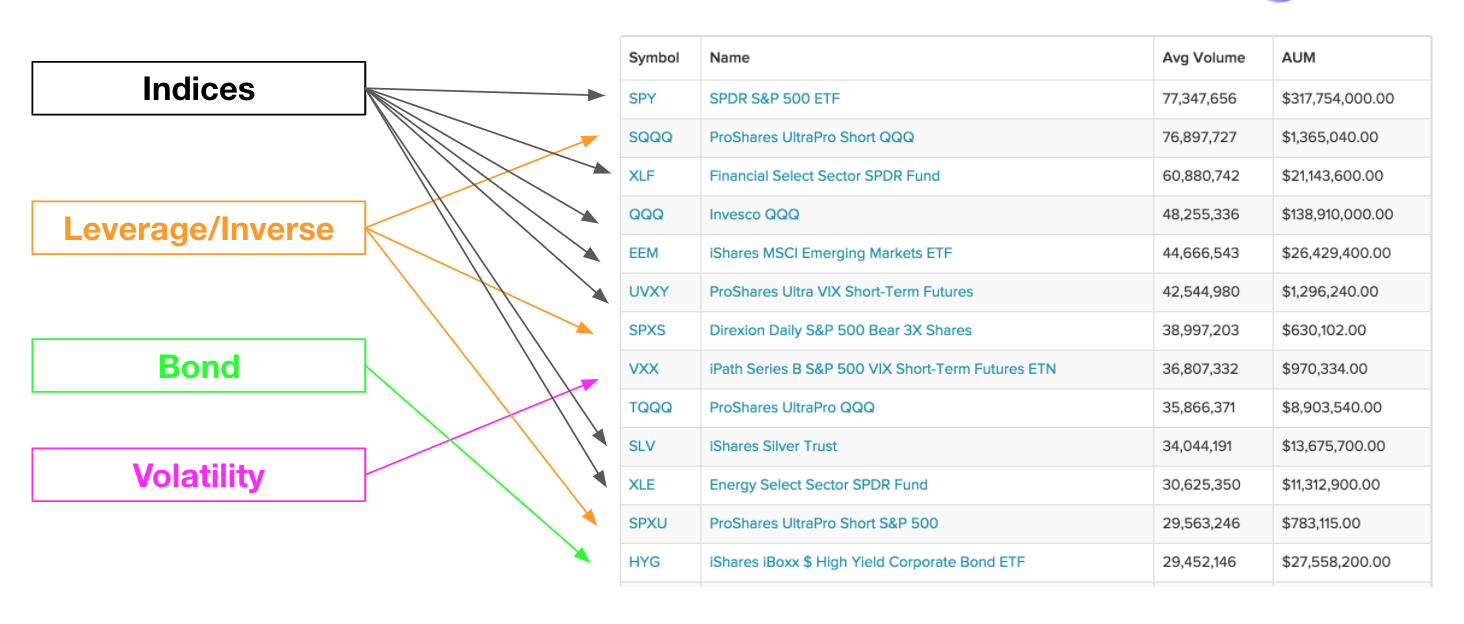Open the Invesco QQQ name link

click(755, 215)
